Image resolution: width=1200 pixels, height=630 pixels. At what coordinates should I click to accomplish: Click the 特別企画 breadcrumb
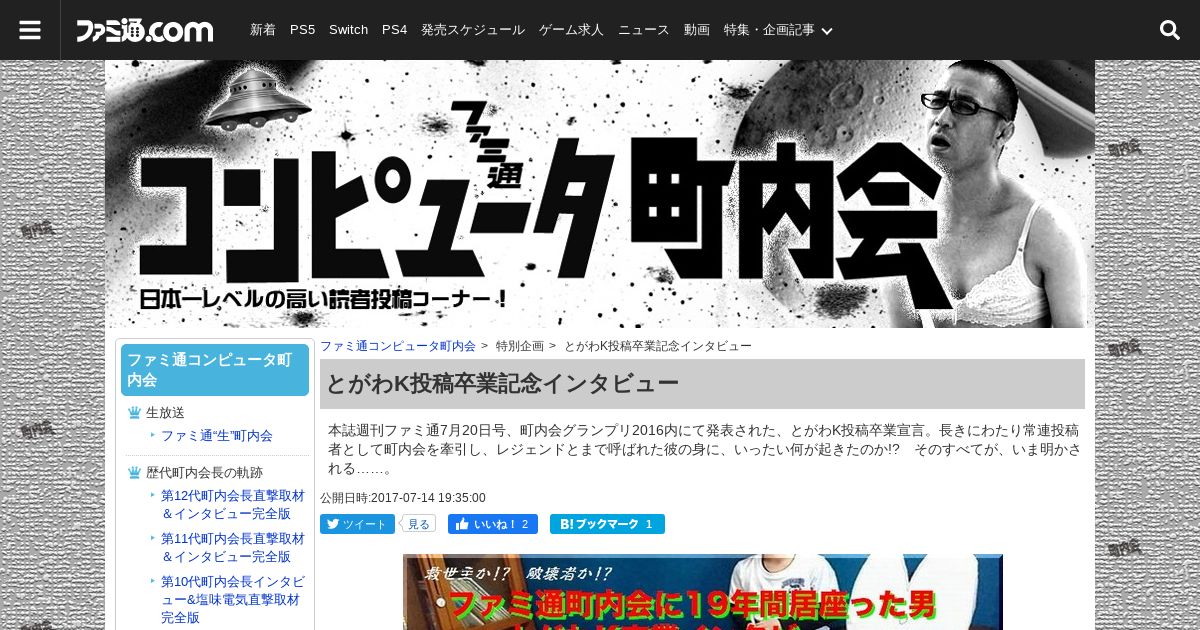tap(520, 346)
